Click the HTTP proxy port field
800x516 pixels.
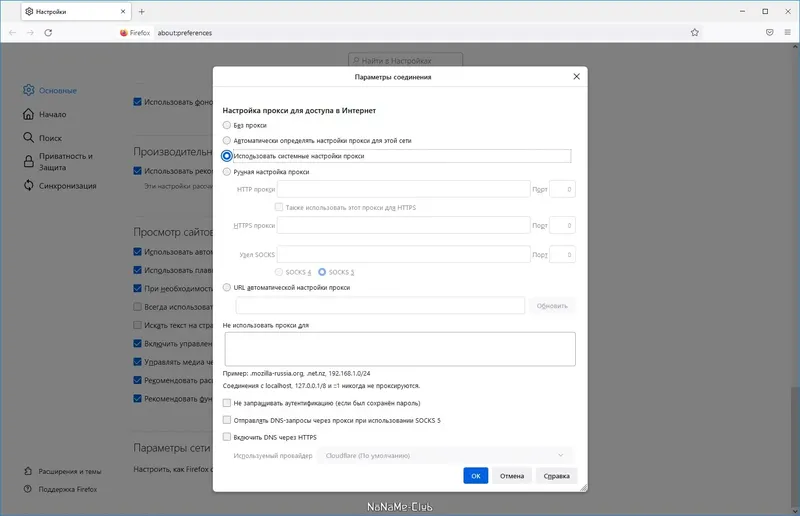(x=562, y=189)
